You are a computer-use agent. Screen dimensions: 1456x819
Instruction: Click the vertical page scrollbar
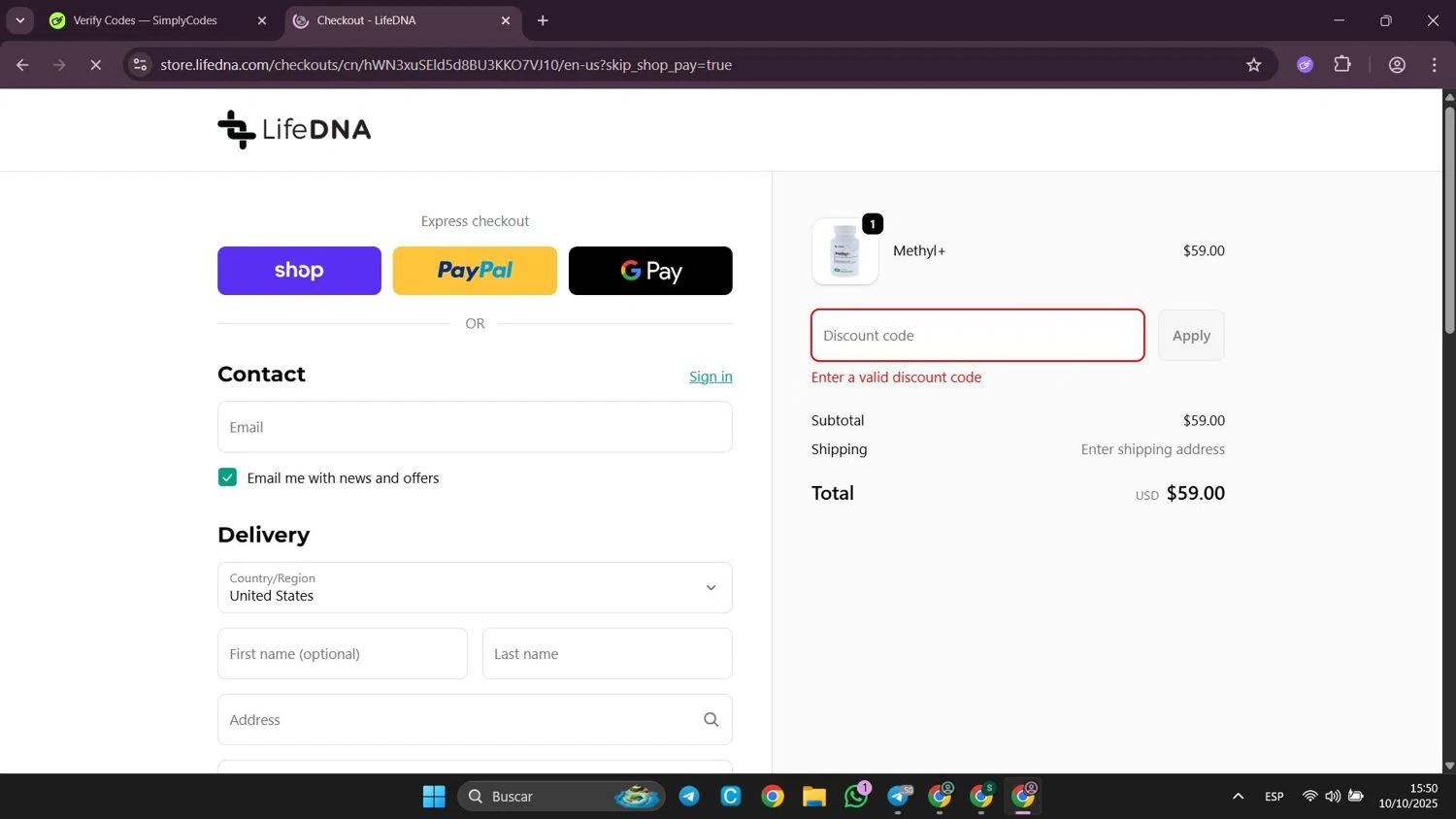point(1449,221)
